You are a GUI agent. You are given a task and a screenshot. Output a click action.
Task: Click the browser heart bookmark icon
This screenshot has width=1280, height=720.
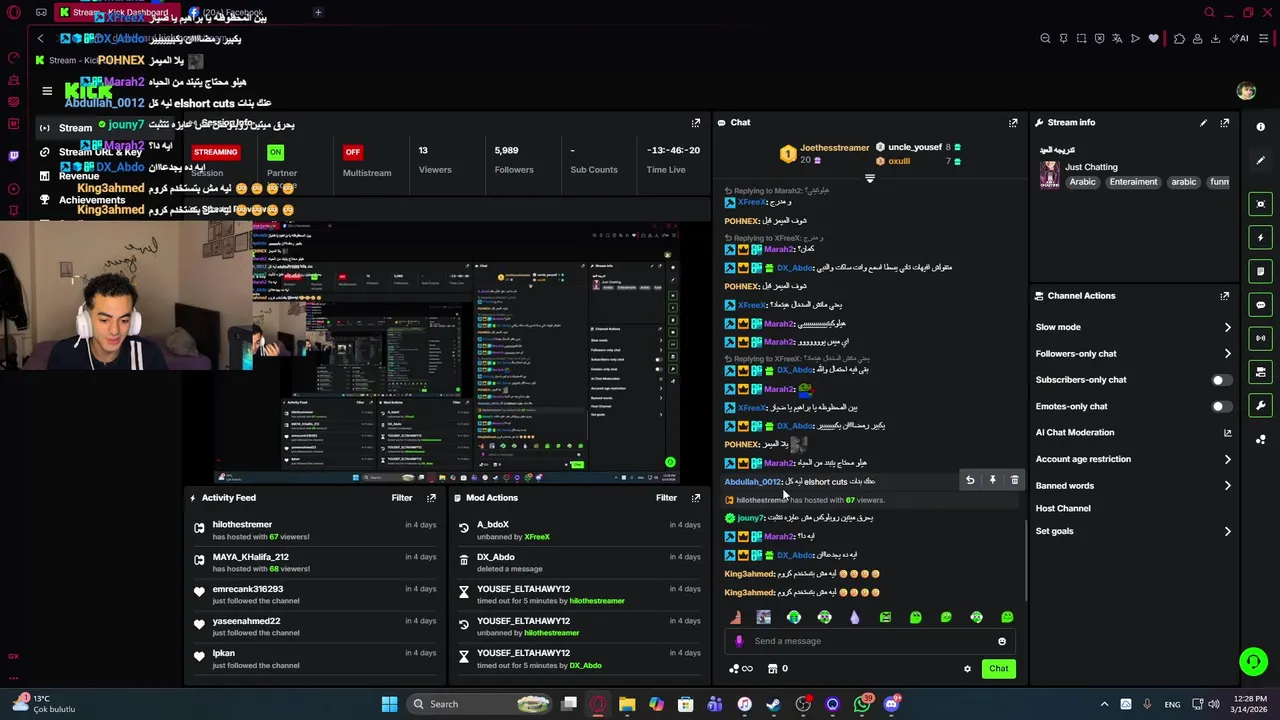pyautogui.click(x=1153, y=39)
